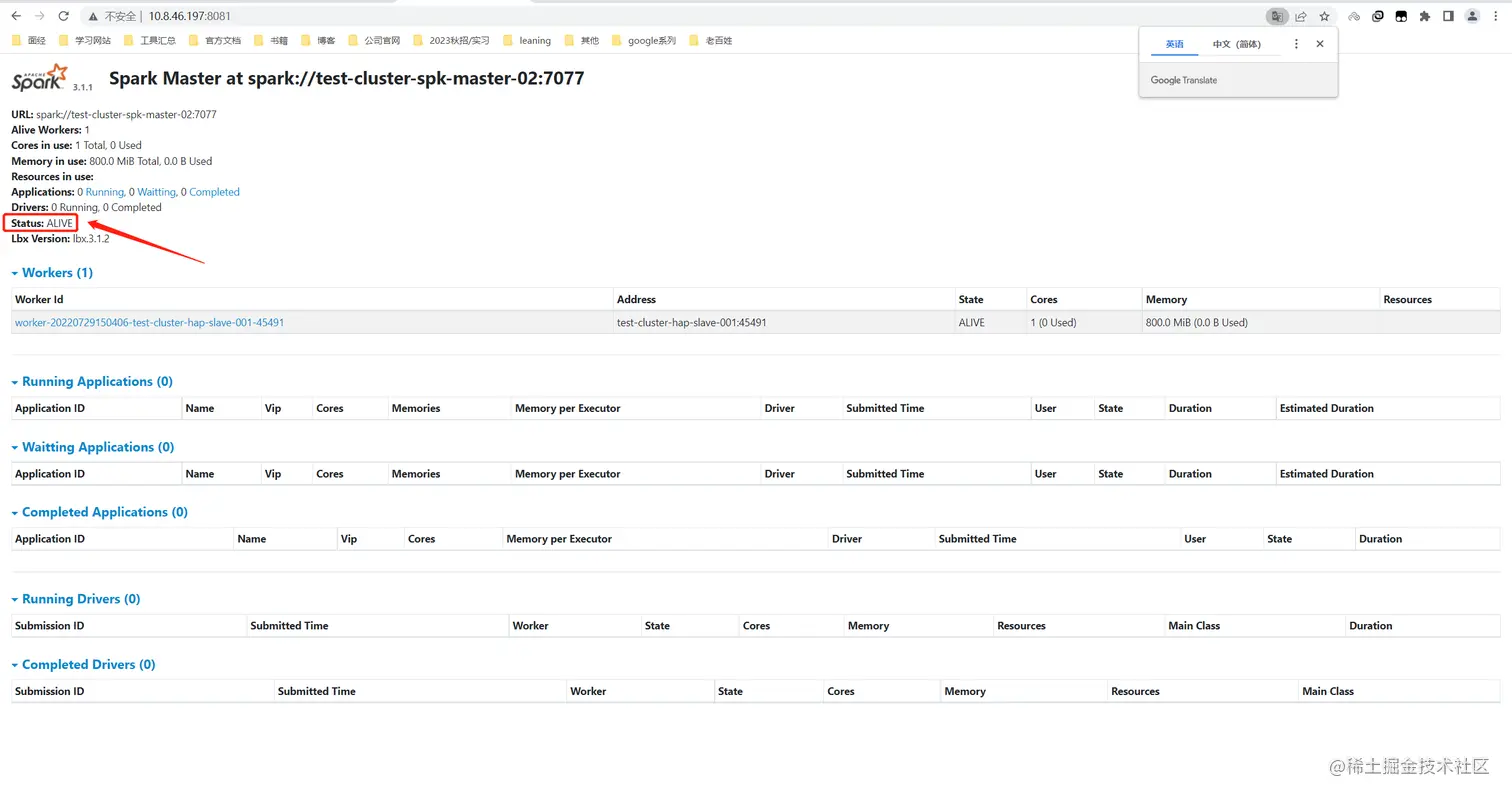Open the 老百姓 bookmark folder
The image size is (1512, 799).
710,41
